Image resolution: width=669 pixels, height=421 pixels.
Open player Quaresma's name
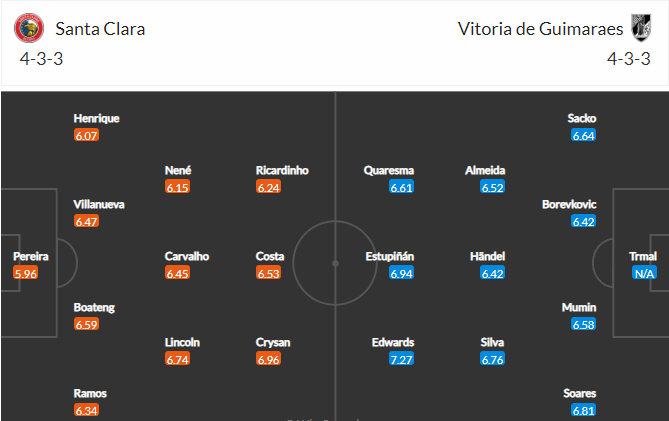[x=389, y=171]
